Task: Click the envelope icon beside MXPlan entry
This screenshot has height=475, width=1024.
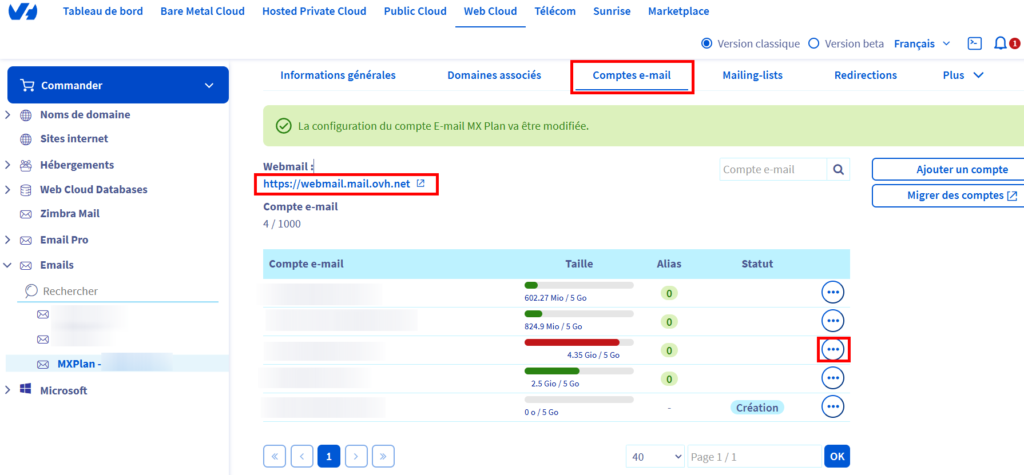Action: (43, 364)
